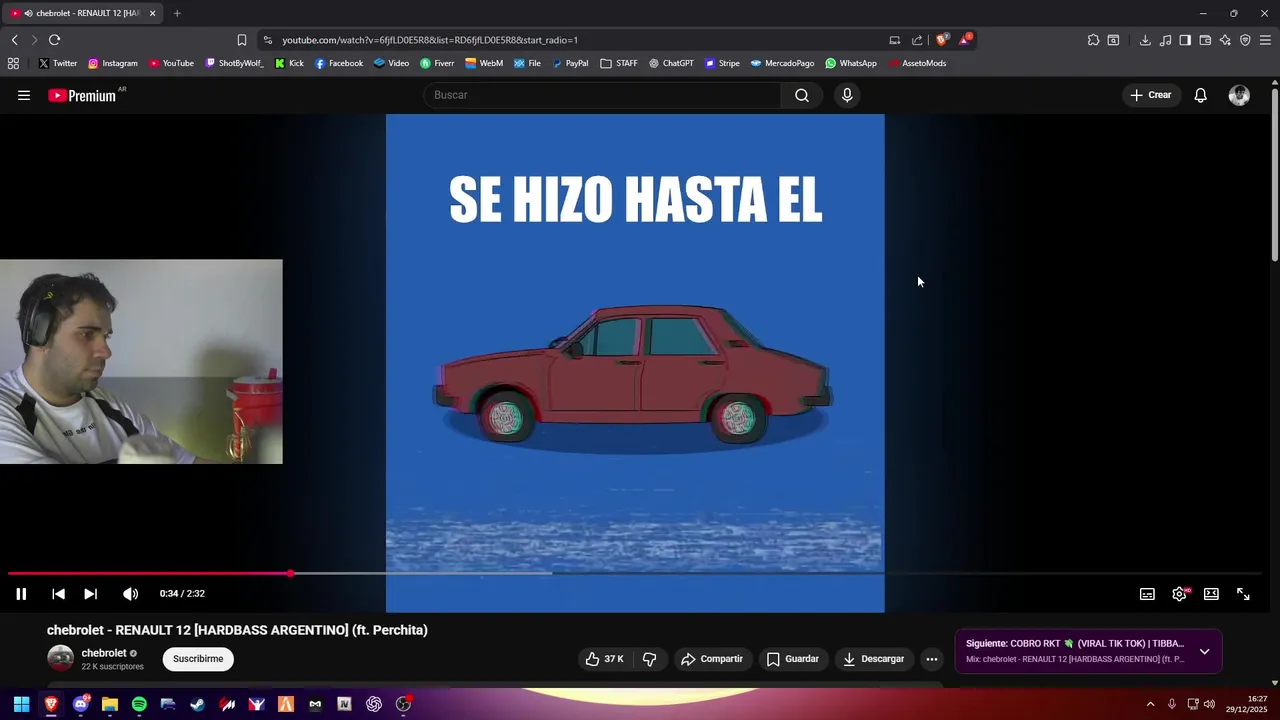
Task: Open the bookmarks bar apps grid icon
Action: [13, 63]
